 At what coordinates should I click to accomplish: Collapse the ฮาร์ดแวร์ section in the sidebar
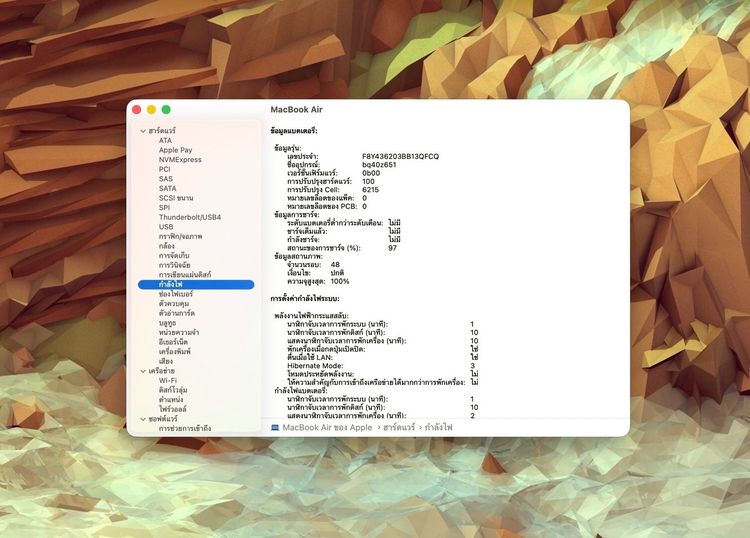coord(142,131)
